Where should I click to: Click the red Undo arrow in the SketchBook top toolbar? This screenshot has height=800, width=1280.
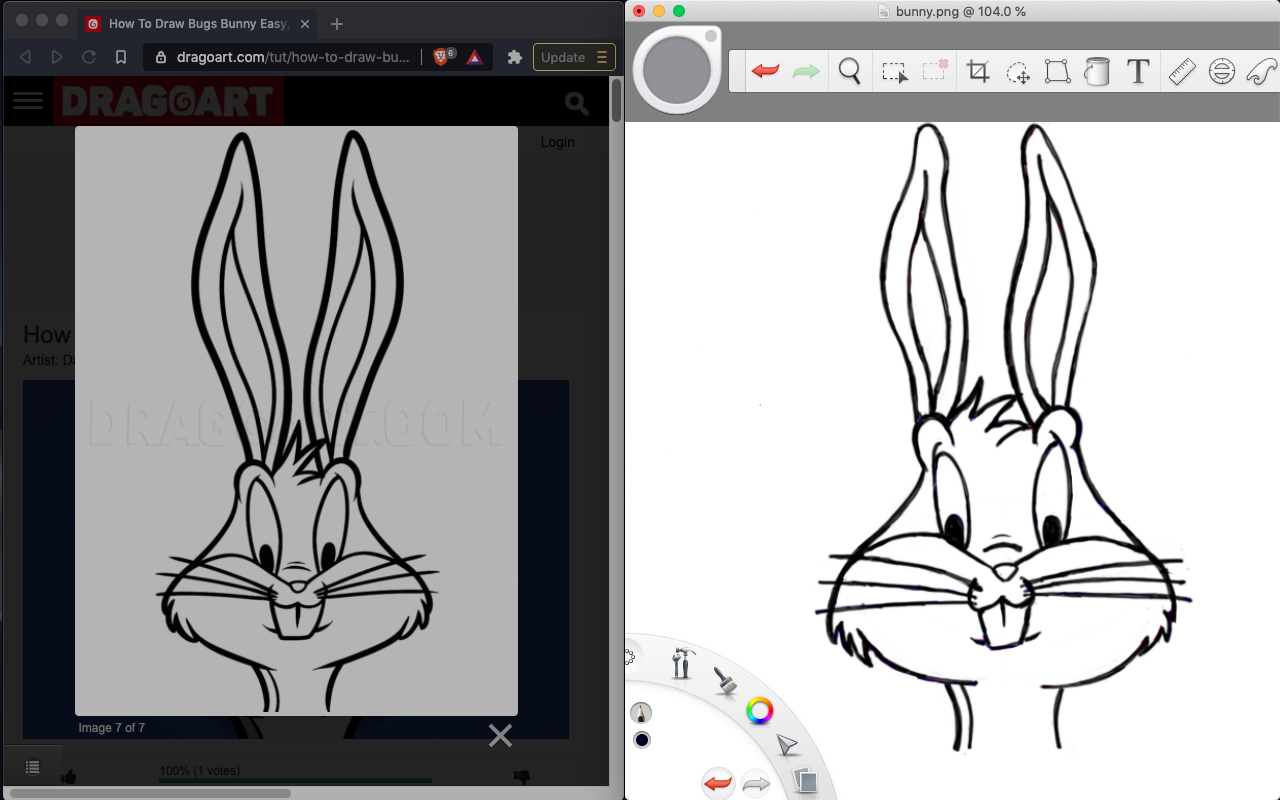[766, 72]
